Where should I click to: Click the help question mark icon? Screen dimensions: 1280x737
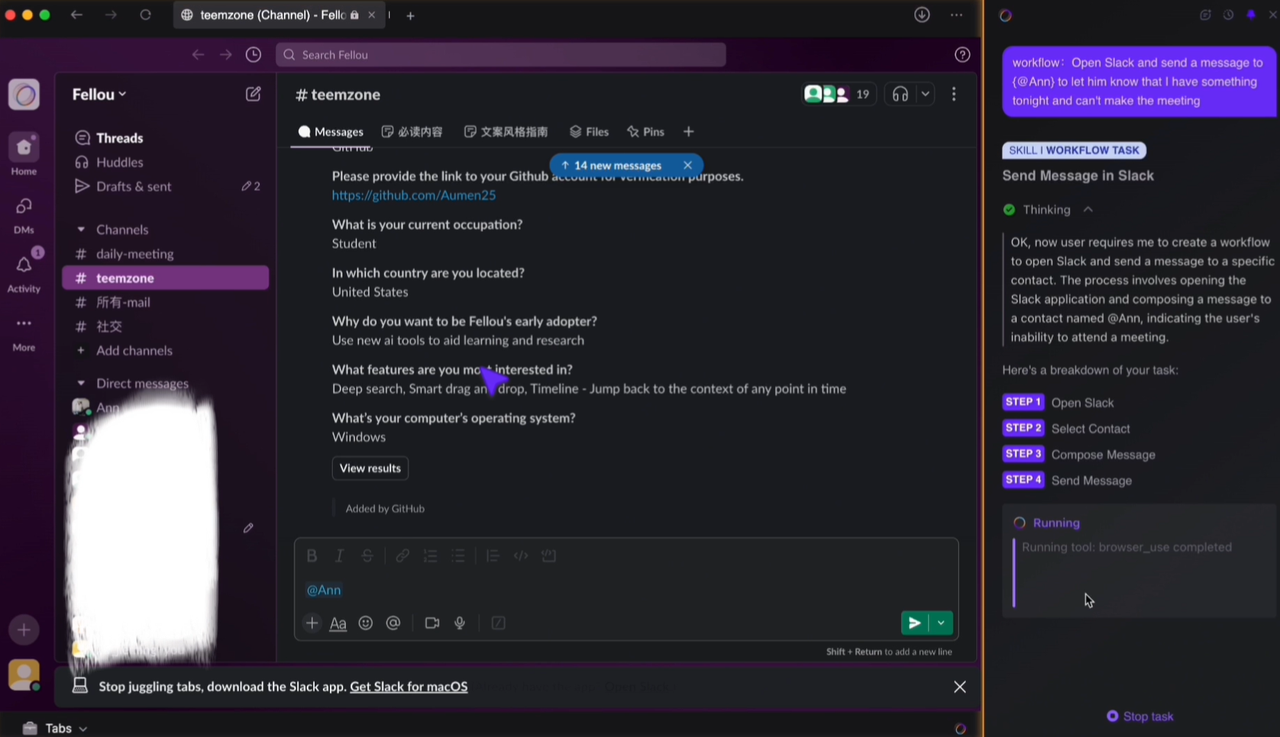tap(962, 55)
